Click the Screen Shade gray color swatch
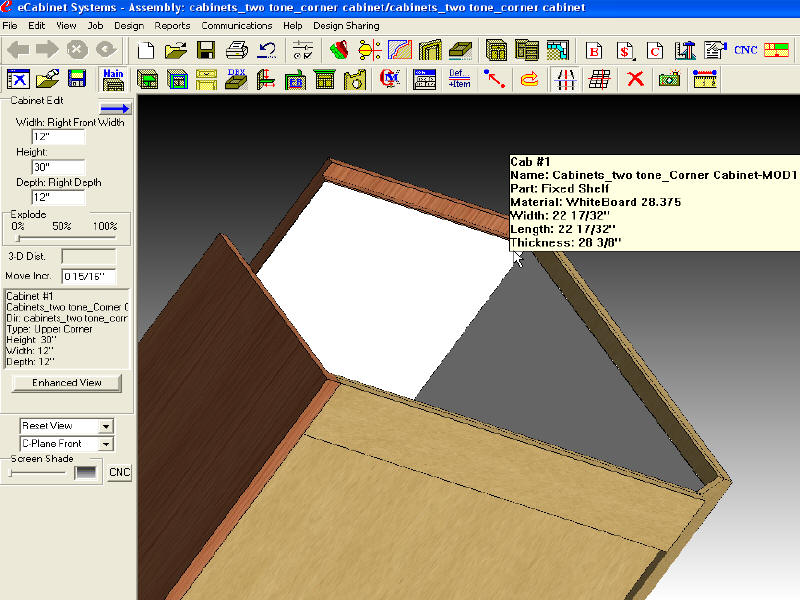The width and height of the screenshot is (800, 600). point(85,473)
